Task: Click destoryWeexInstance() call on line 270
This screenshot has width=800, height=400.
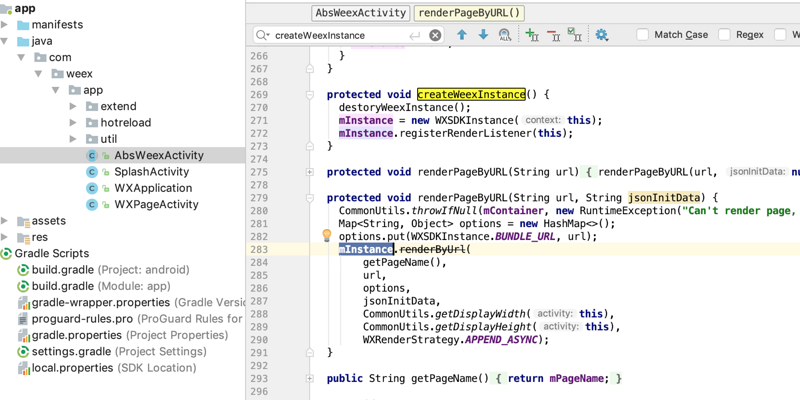Action: [405, 108]
